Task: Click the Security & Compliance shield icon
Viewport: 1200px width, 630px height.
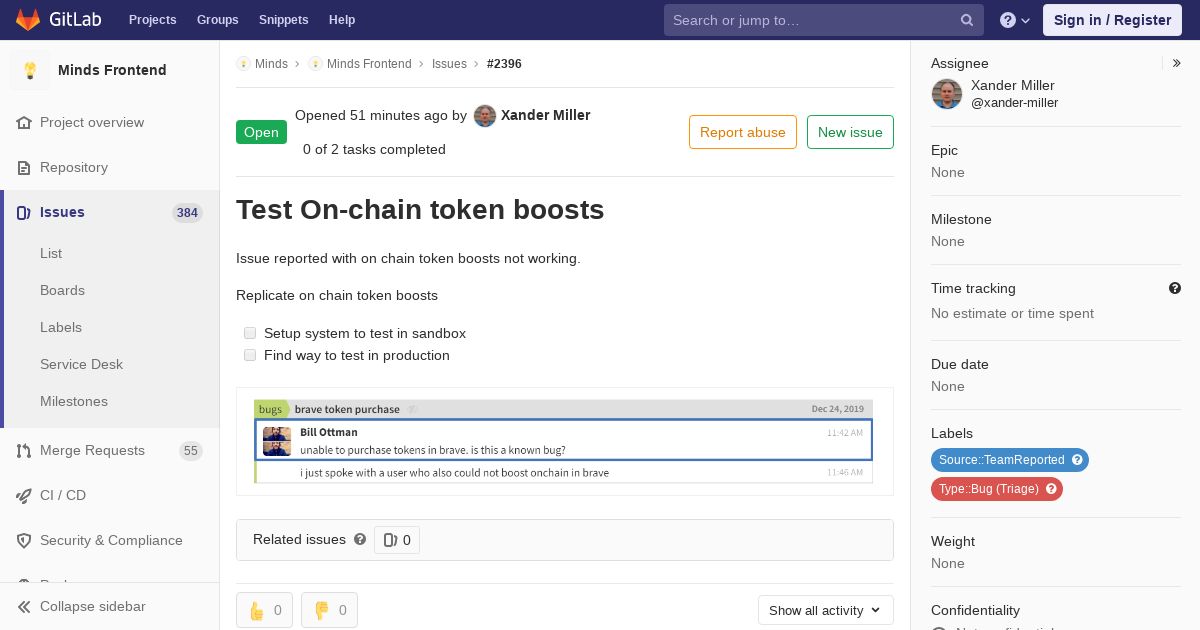Action: [x=24, y=541]
